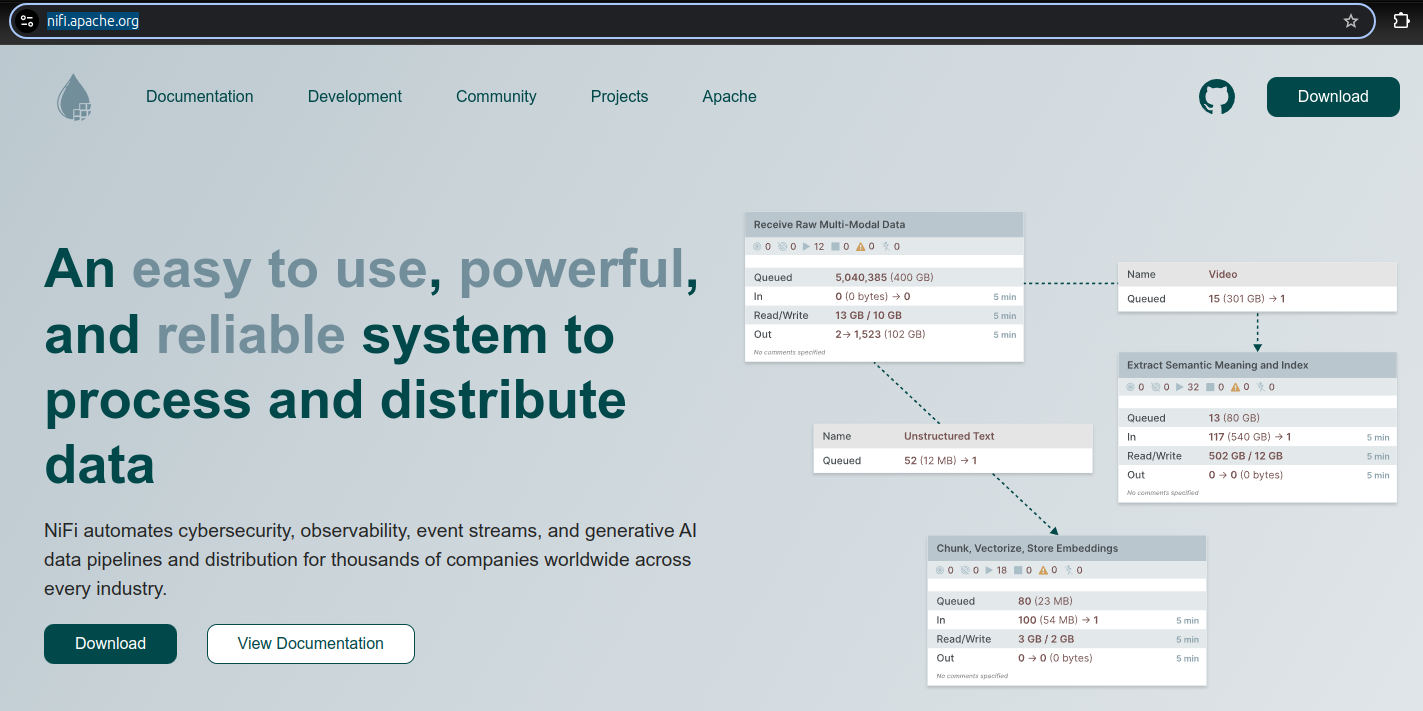Click the 'Extract Semantic Meaning and Index' card title

pyautogui.click(x=1218, y=365)
